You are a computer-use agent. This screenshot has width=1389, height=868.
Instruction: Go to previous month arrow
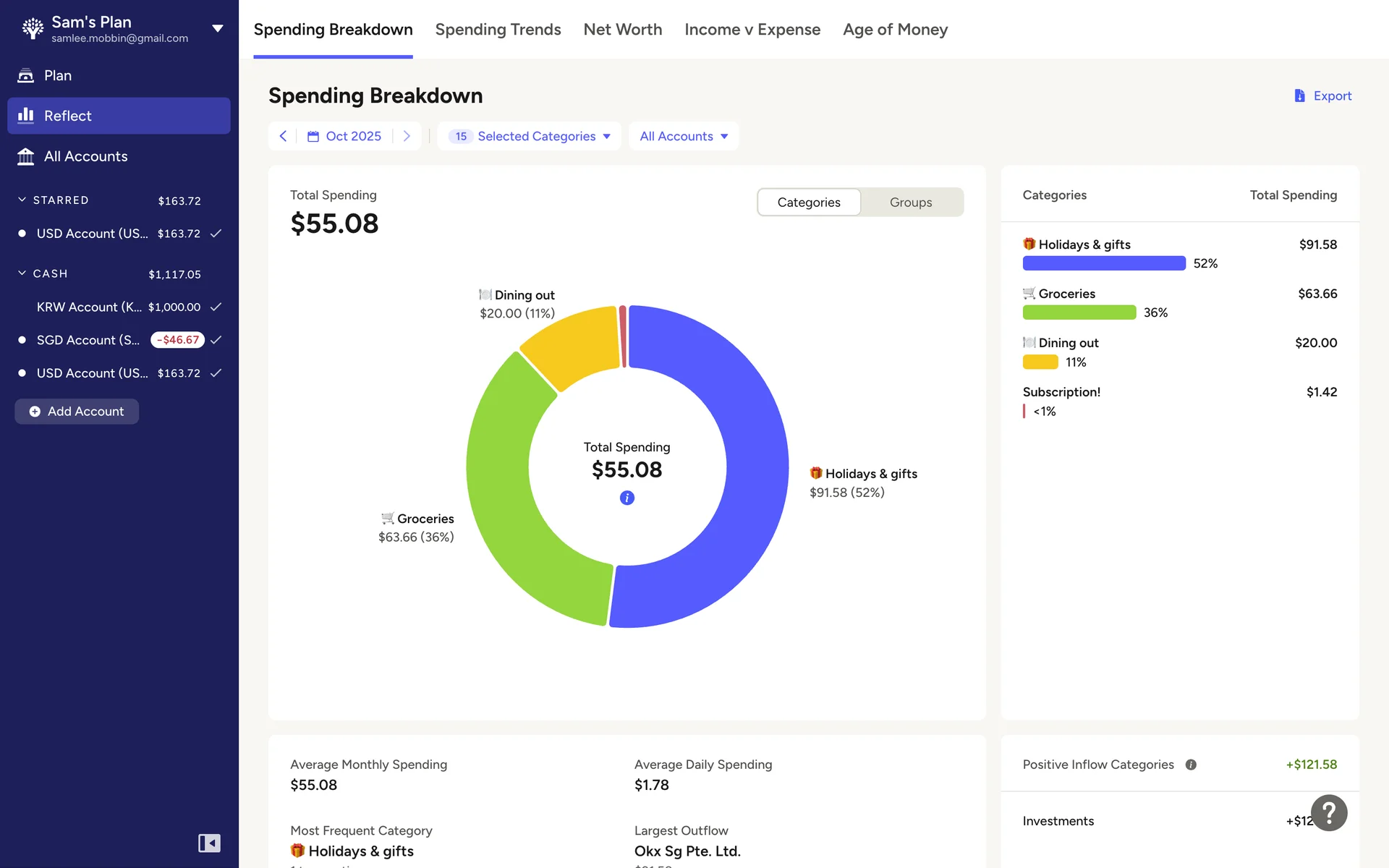point(284,136)
